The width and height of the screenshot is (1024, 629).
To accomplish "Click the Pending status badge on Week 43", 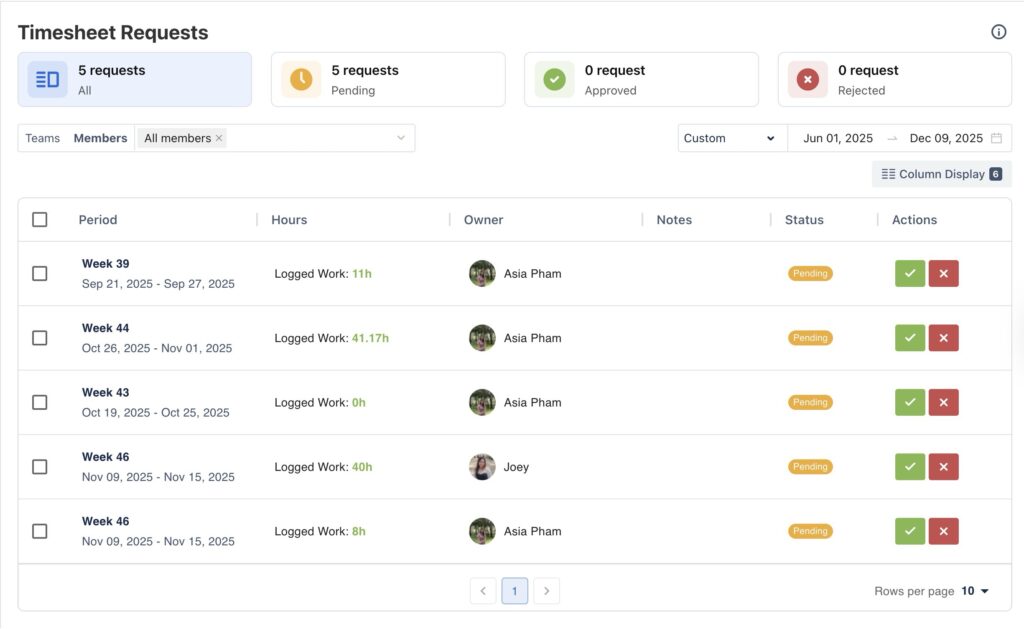I will tap(810, 402).
